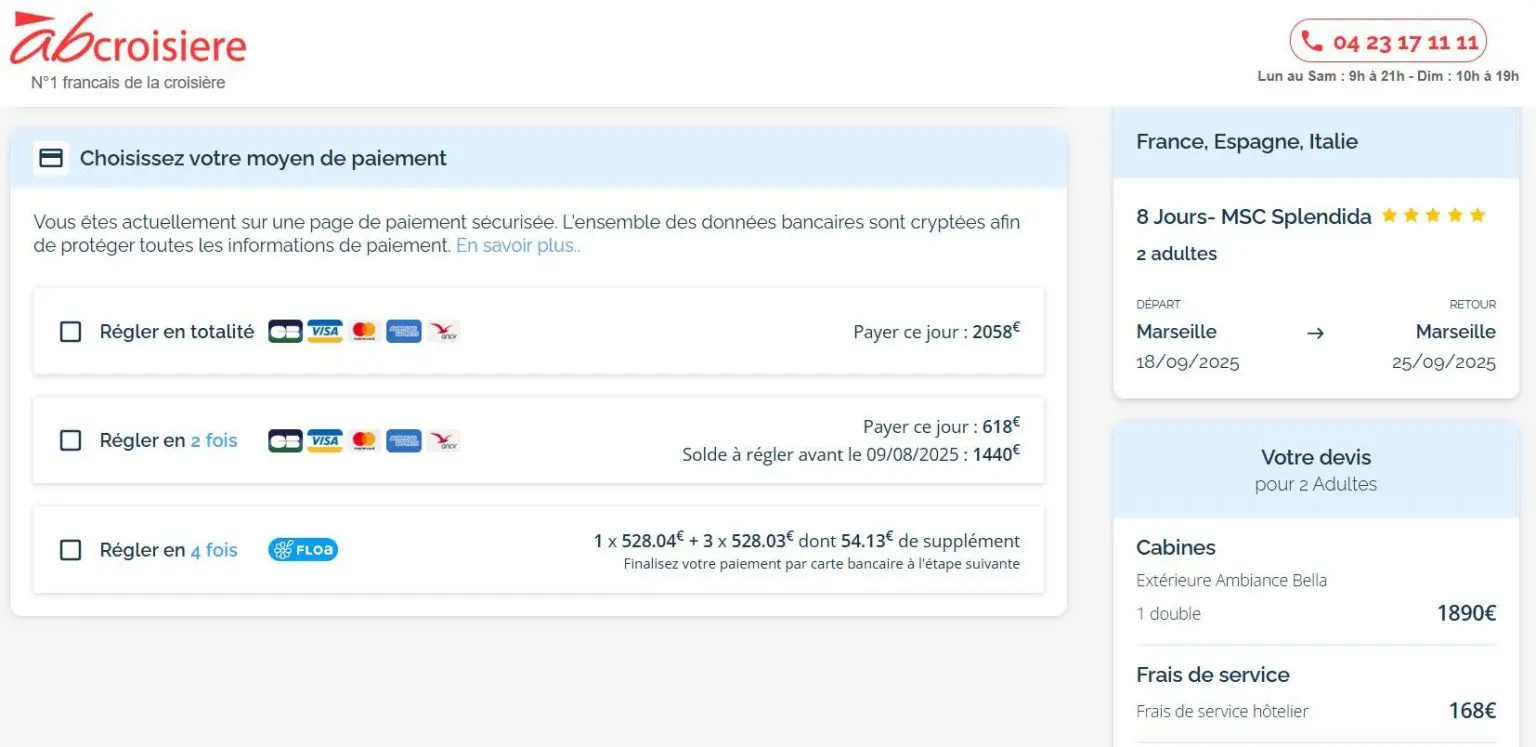Click the phone icon in header
Screen dimensions: 1536x747
tap(1312, 42)
